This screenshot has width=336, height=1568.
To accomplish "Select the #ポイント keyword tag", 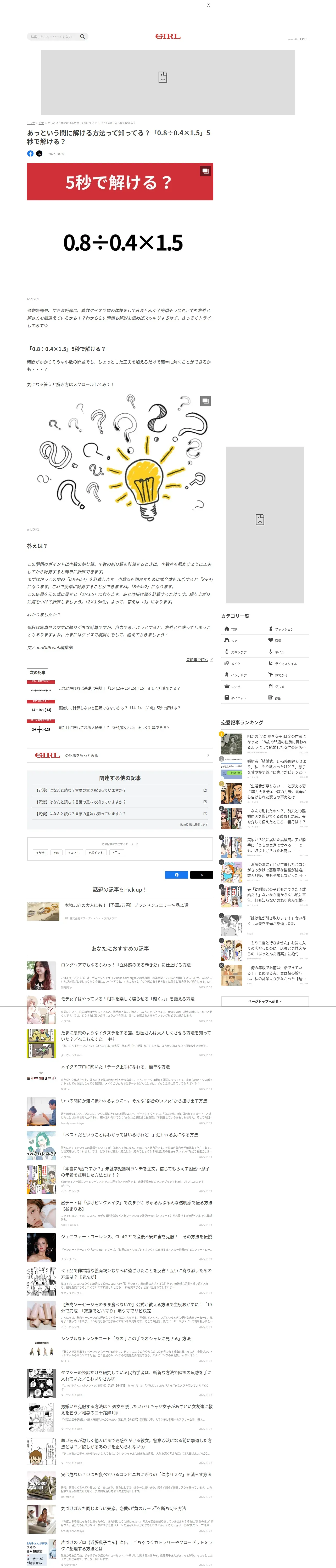I will [96, 853].
